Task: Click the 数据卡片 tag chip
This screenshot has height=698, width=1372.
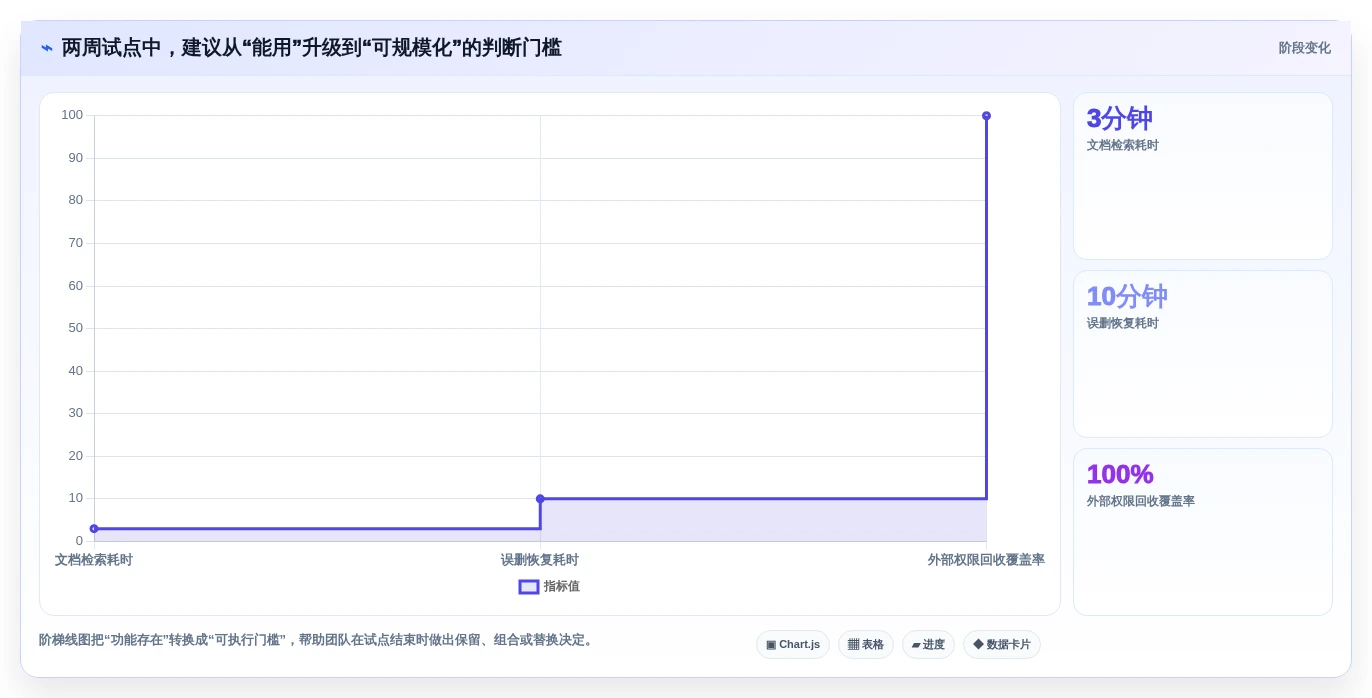Action: click(1002, 645)
